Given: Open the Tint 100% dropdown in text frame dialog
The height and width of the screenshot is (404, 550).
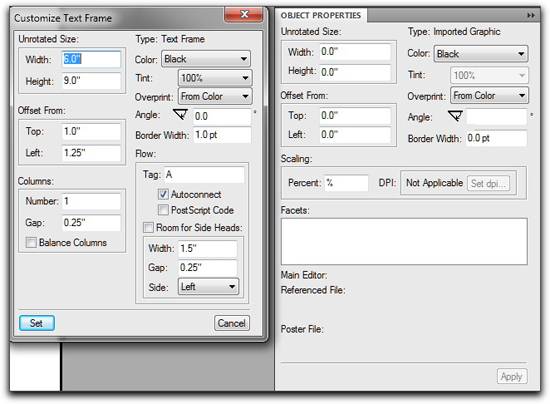Looking at the screenshot, I should [215, 78].
